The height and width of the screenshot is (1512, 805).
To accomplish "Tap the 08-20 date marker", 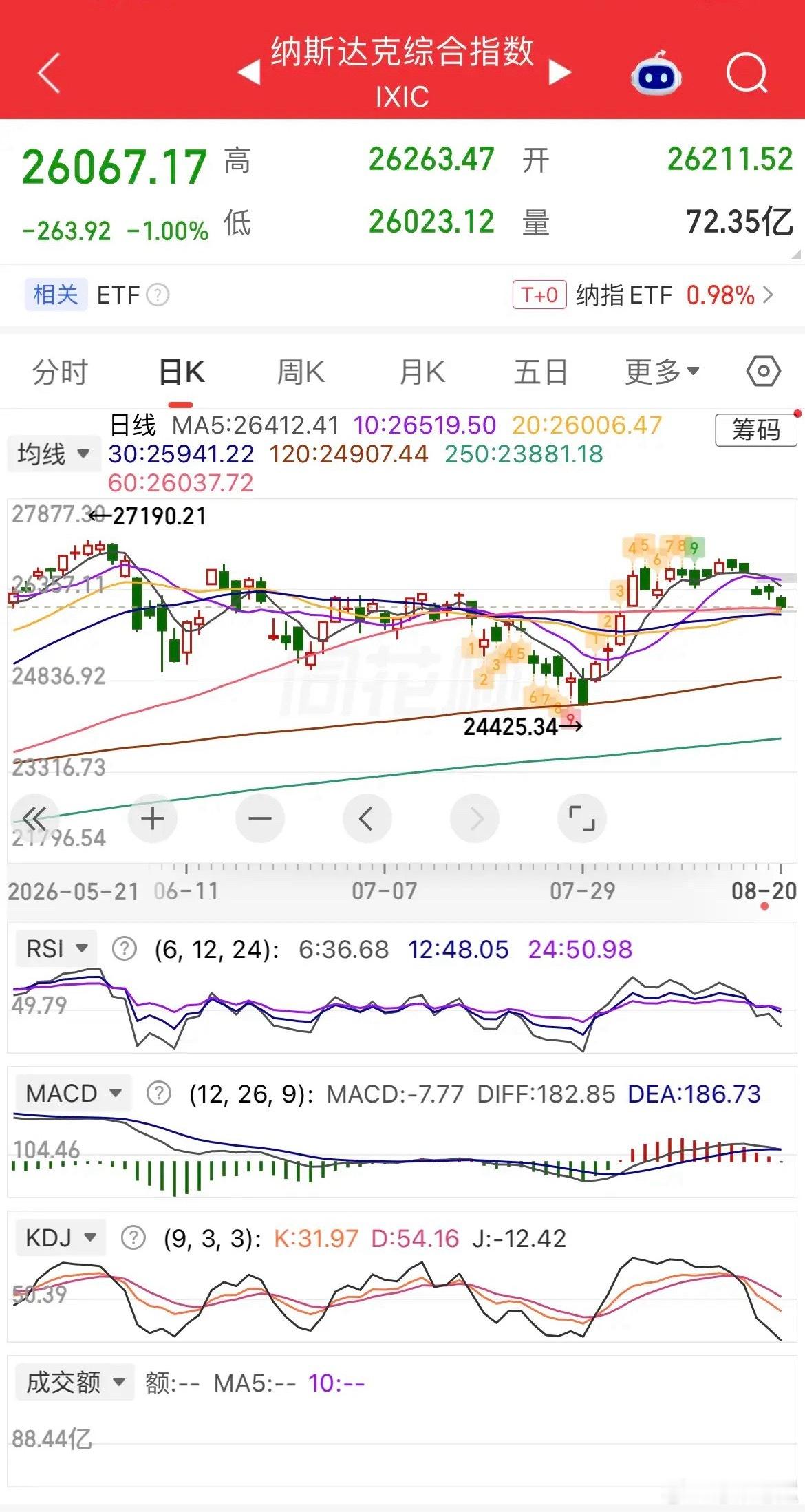I will click(x=764, y=891).
